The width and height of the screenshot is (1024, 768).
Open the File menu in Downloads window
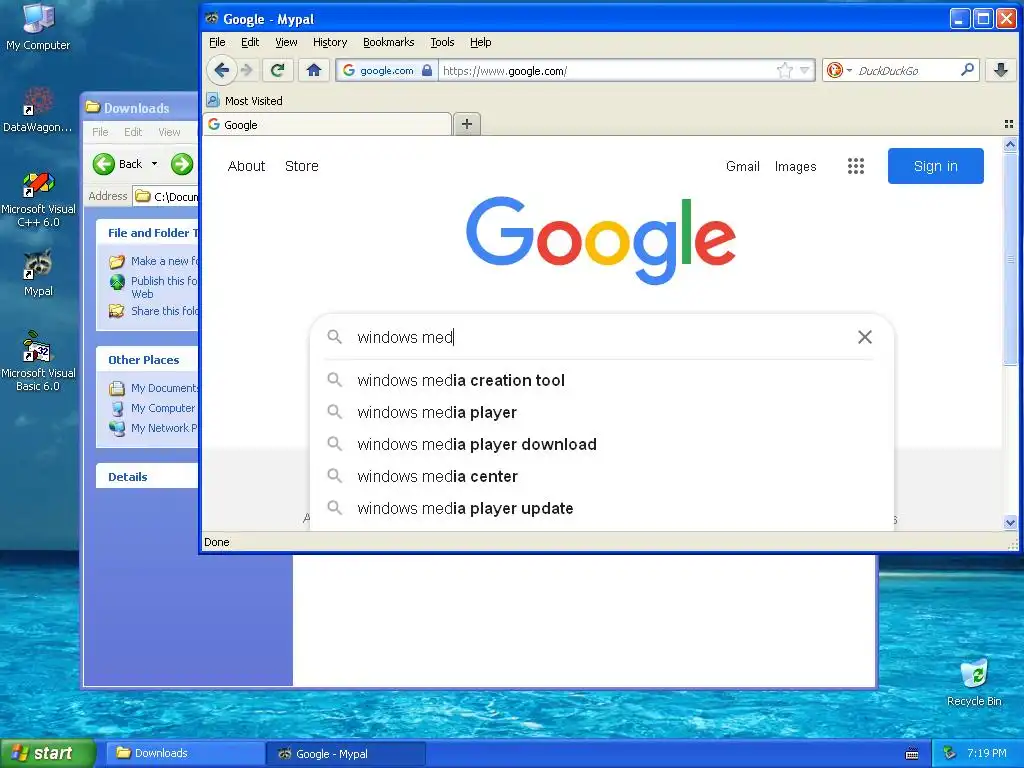[x=100, y=132]
